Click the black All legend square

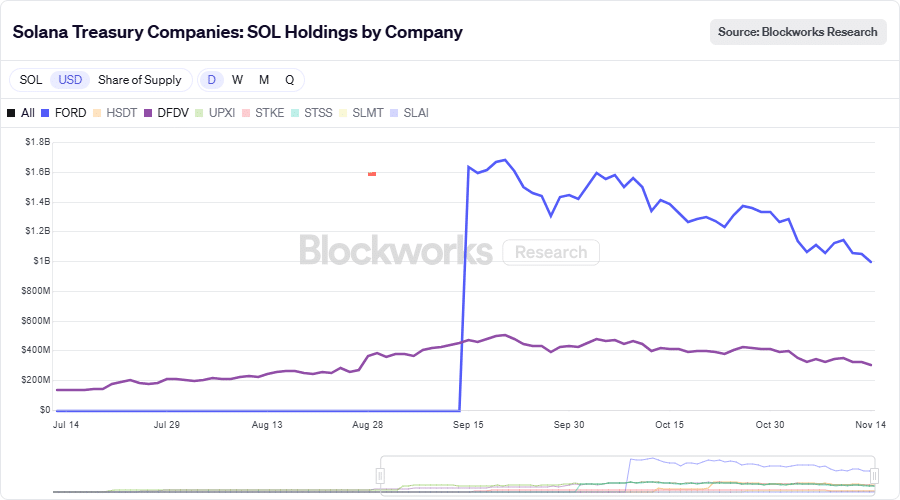(11, 113)
